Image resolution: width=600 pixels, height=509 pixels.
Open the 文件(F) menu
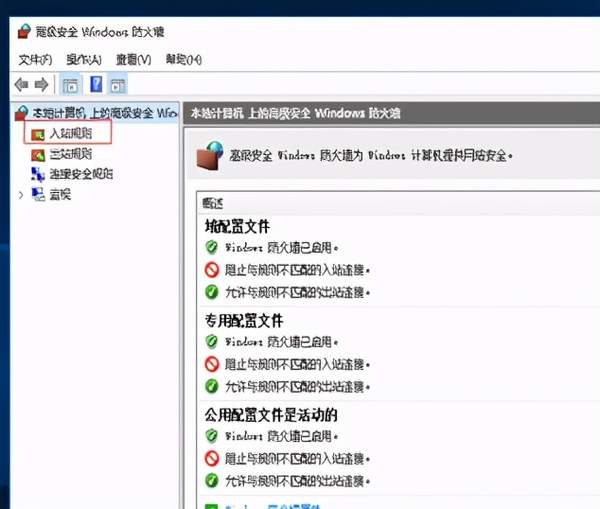point(35,60)
